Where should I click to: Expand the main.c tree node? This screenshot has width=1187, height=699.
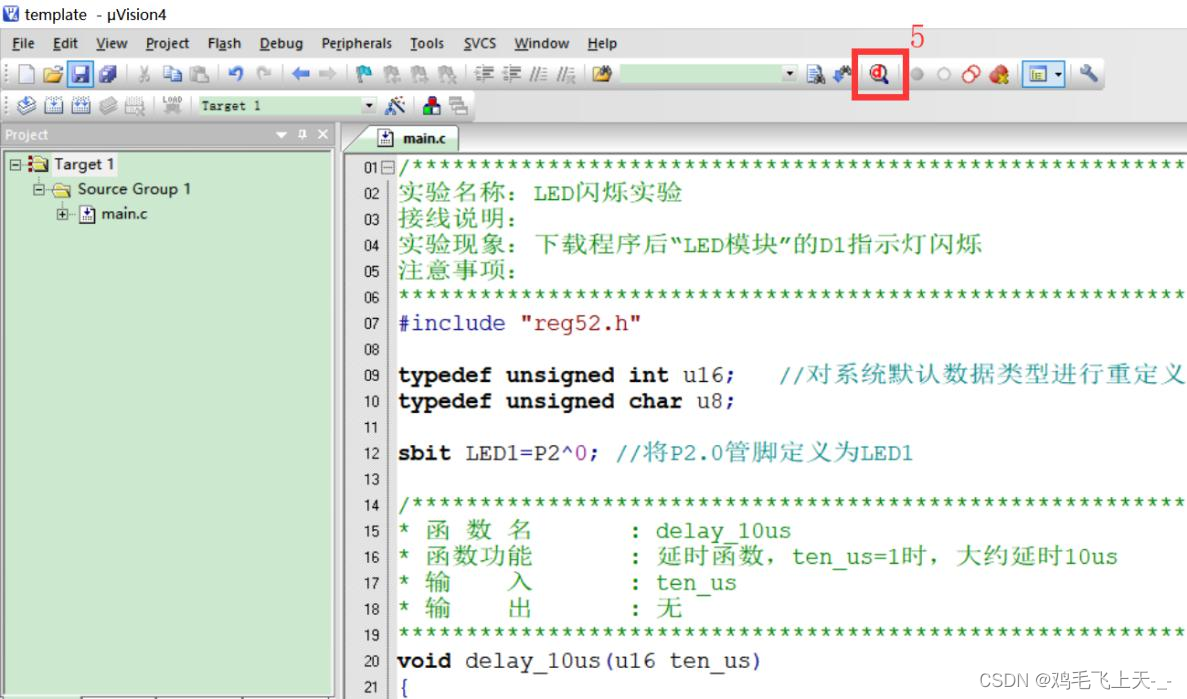tap(62, 214)
